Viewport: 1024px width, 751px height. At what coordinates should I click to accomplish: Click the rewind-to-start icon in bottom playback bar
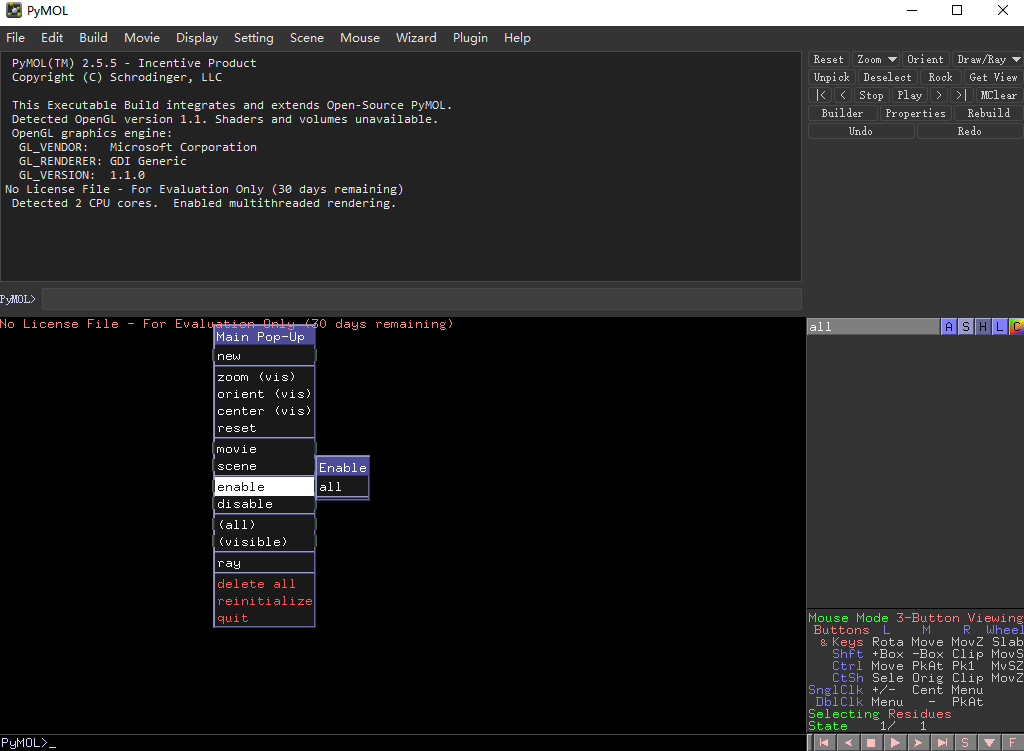point(823,743)
